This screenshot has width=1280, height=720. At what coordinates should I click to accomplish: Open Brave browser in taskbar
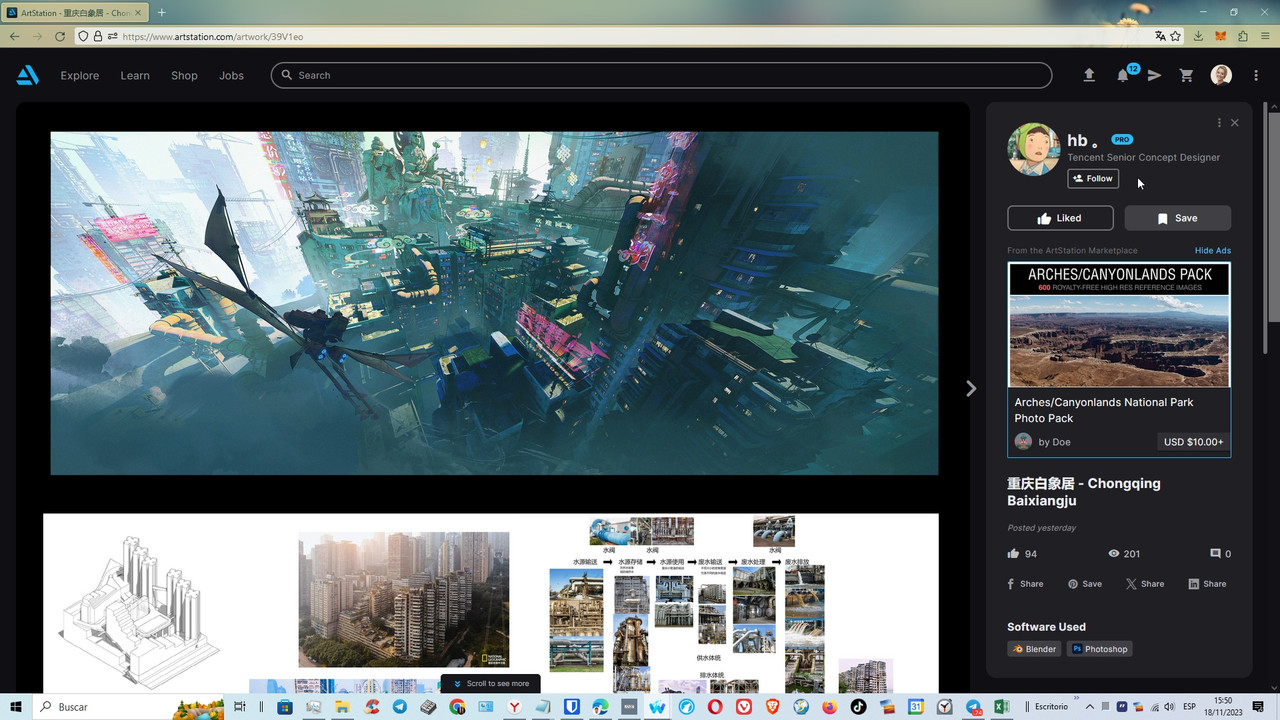tap(773, 707)
